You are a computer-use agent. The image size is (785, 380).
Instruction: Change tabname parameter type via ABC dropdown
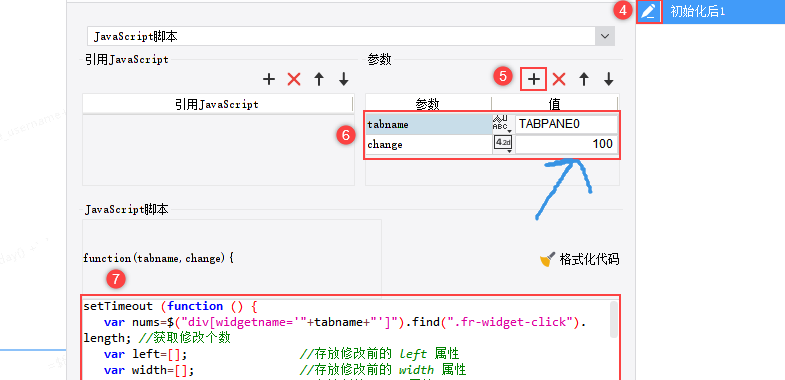click(503, 124)
